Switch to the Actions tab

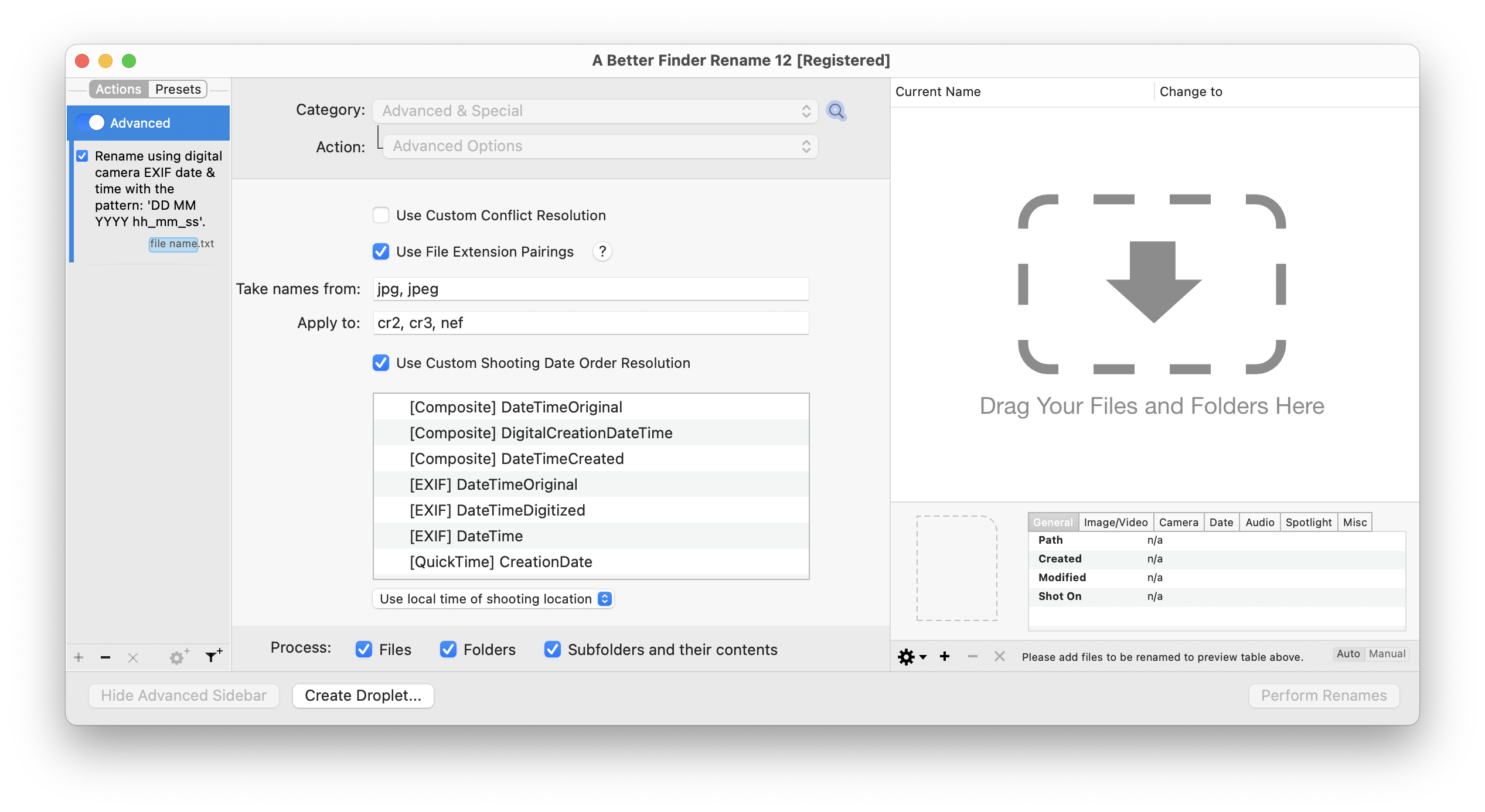(118, 89)
